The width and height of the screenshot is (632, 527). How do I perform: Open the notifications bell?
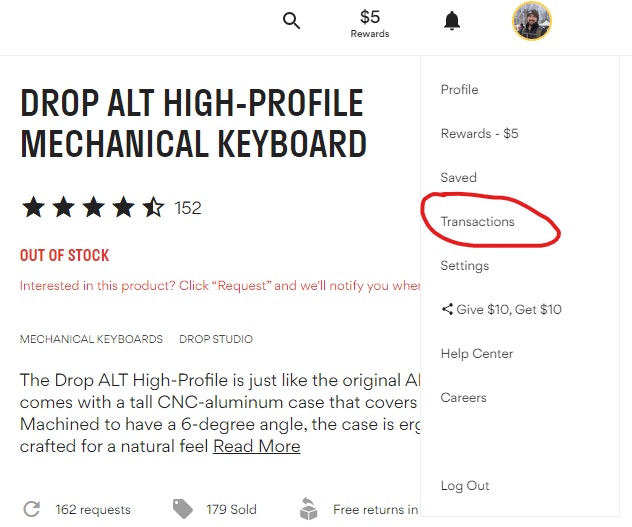click(x=452, y=21)
